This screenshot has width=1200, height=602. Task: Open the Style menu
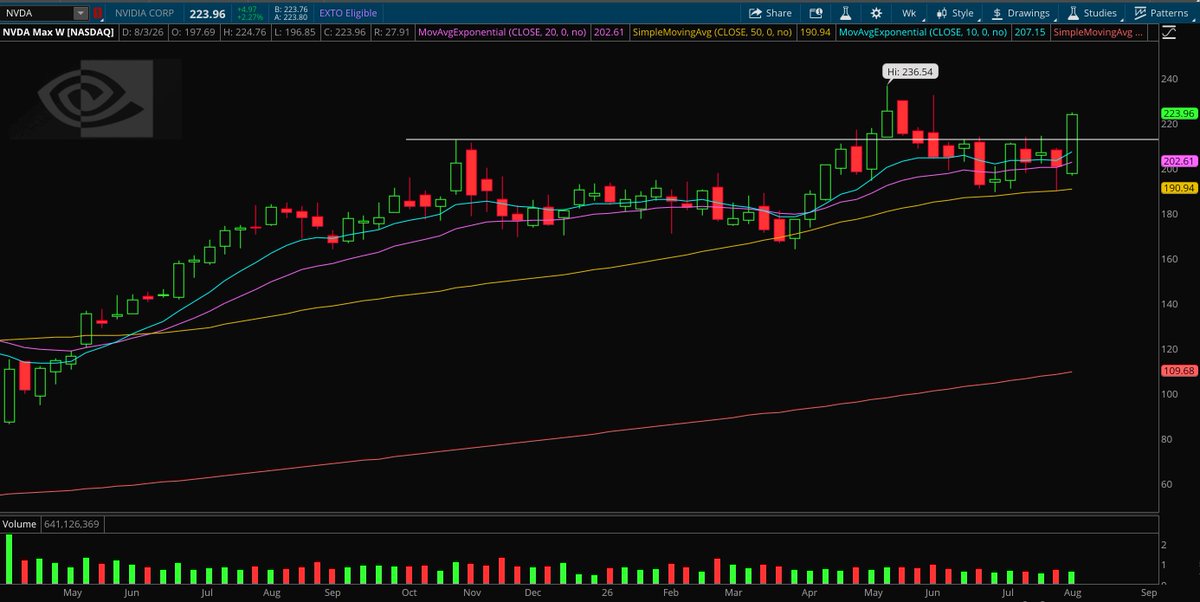point(957,13)
